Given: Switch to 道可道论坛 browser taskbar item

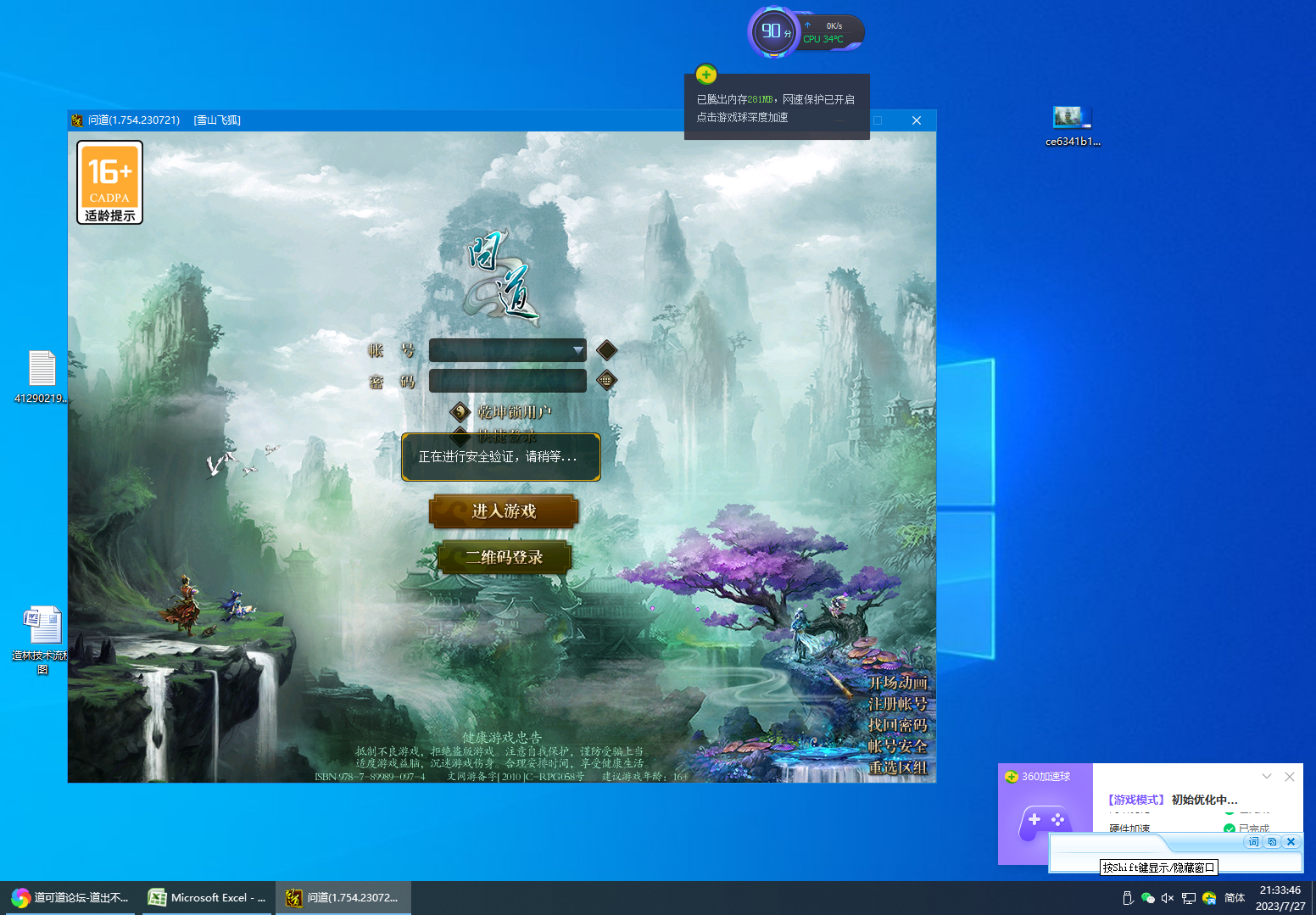Looking at the screenshot, I should (70, 897).
